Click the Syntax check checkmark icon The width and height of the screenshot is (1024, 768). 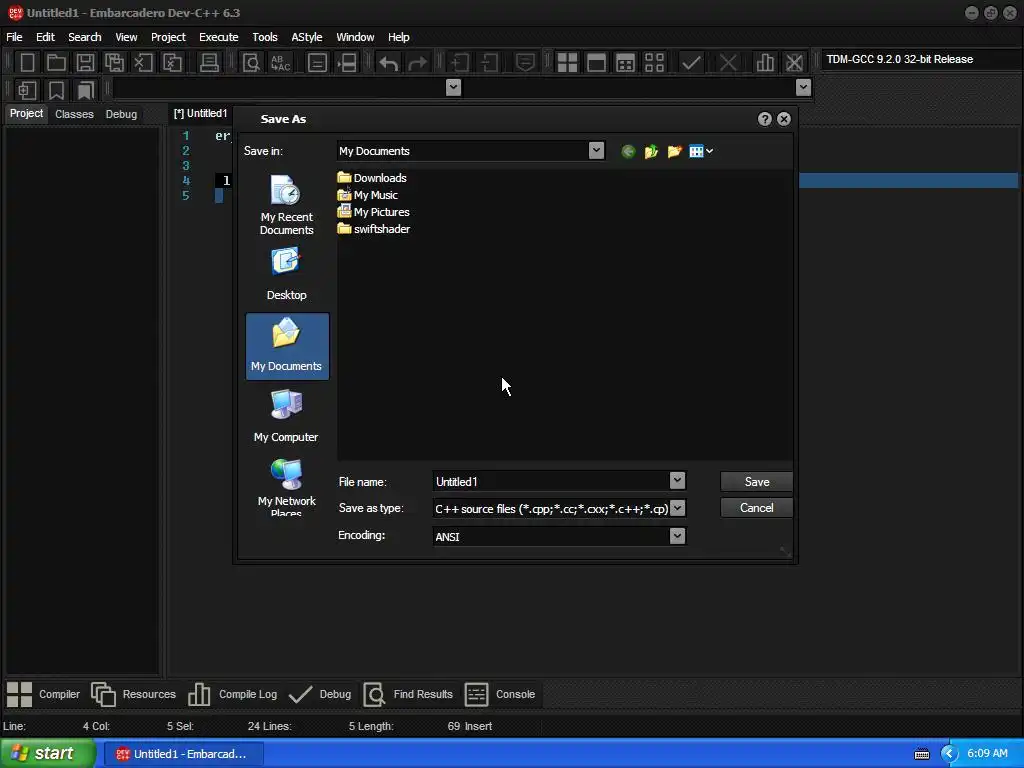(691, 63)
